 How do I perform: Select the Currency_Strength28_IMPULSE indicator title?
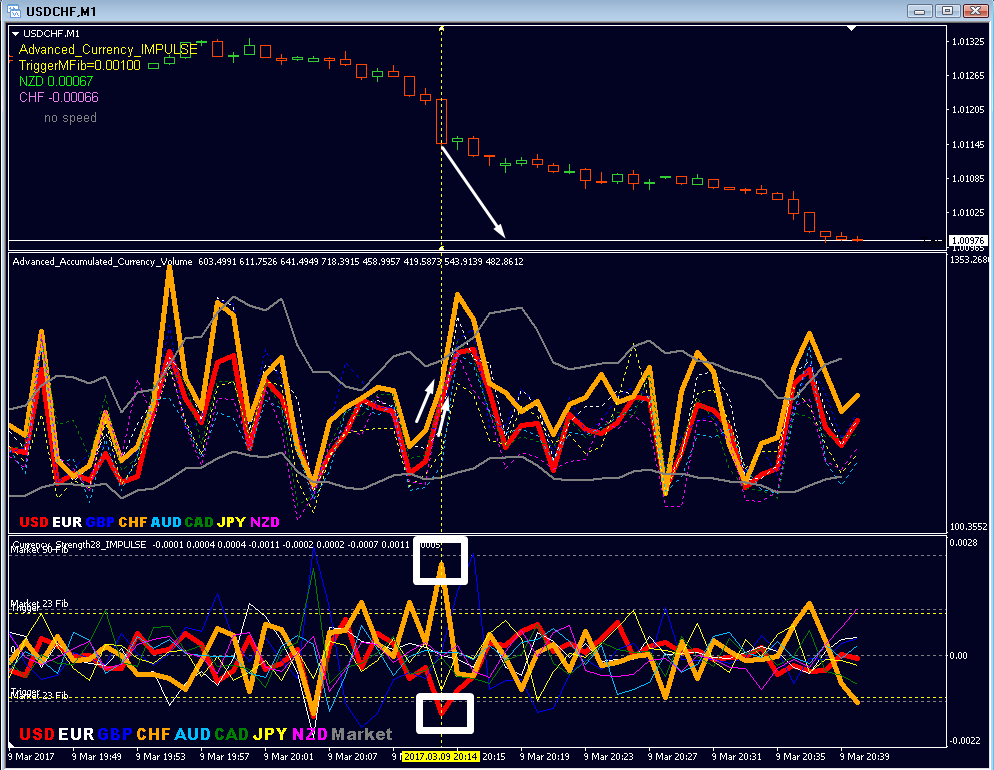(x=79, y=544)
